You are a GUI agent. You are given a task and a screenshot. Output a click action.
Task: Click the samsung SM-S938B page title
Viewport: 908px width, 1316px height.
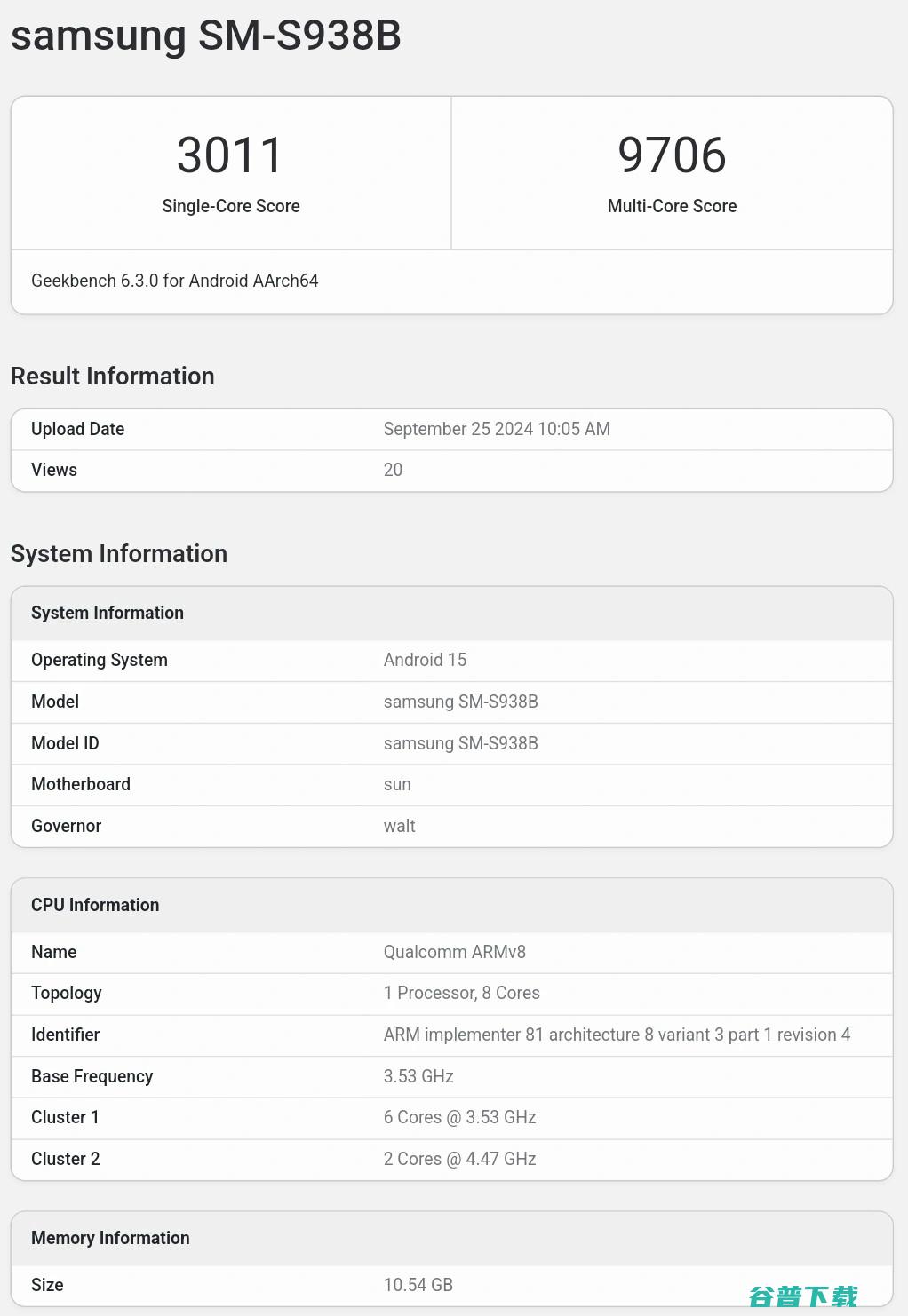point(205,36)
